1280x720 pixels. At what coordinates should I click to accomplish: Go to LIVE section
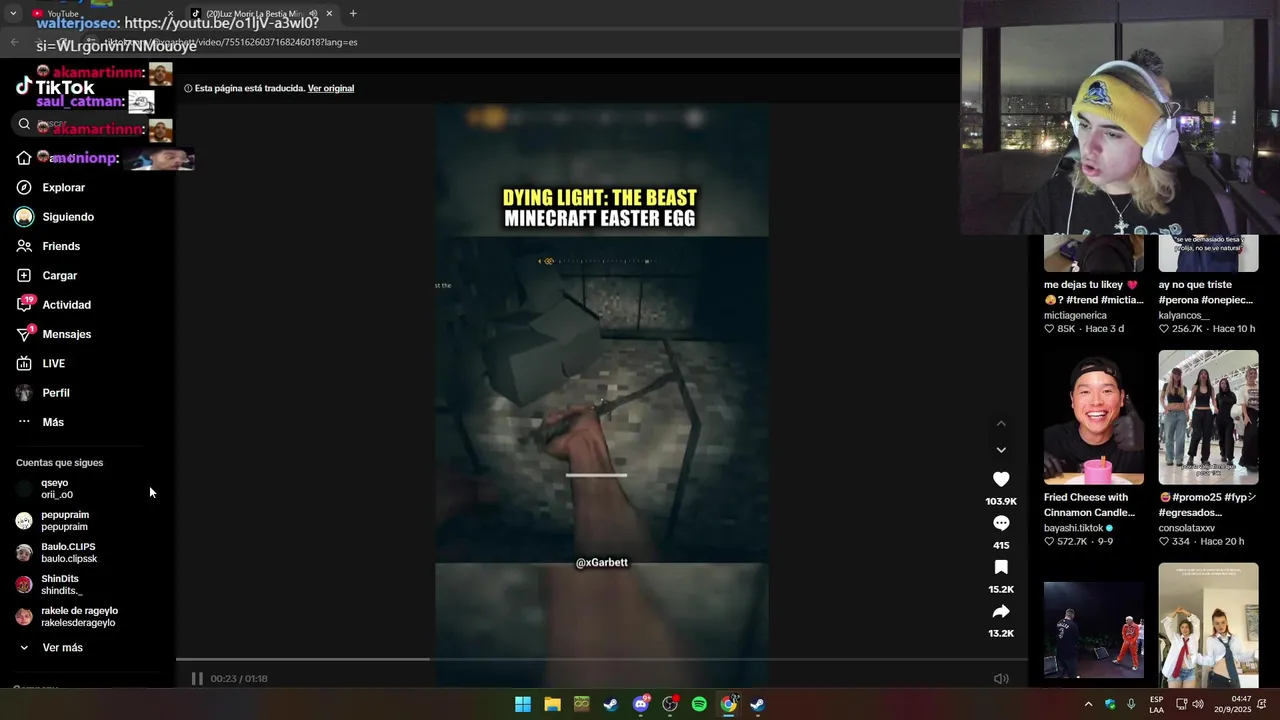tap(53, 364)
